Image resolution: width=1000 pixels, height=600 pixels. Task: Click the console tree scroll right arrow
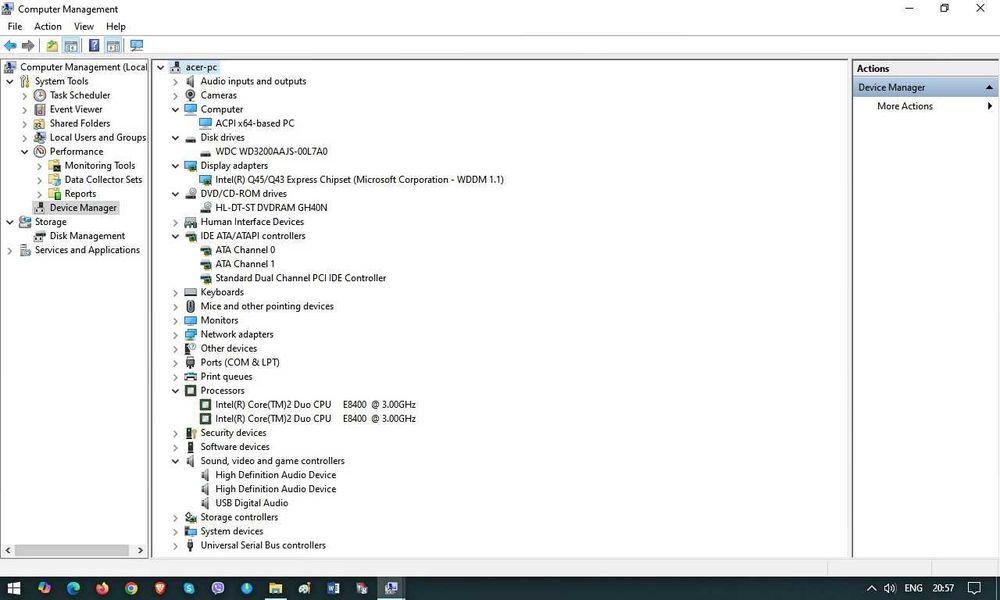point(140,550)
